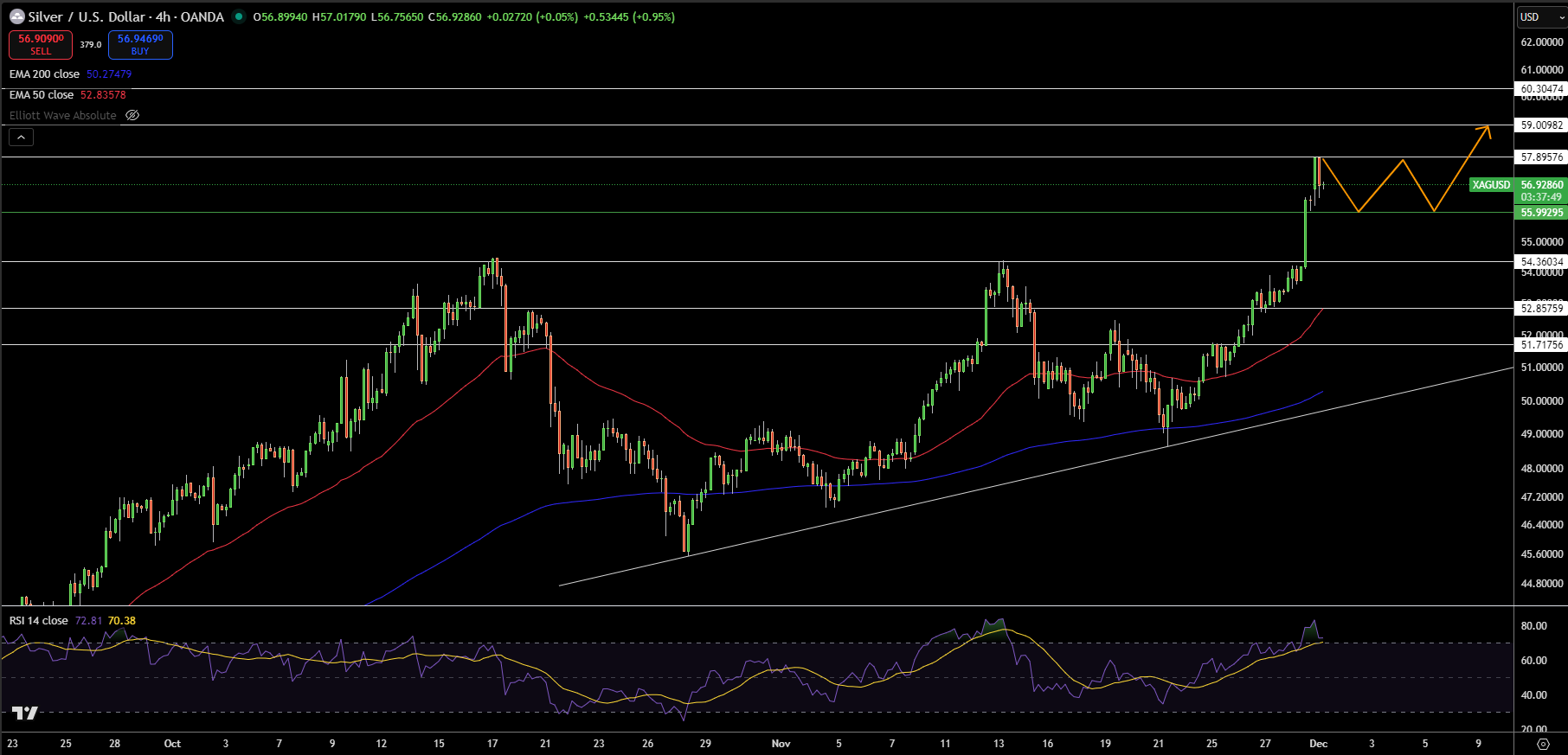Click the Silver symbol logo icon

click(16, 16)
